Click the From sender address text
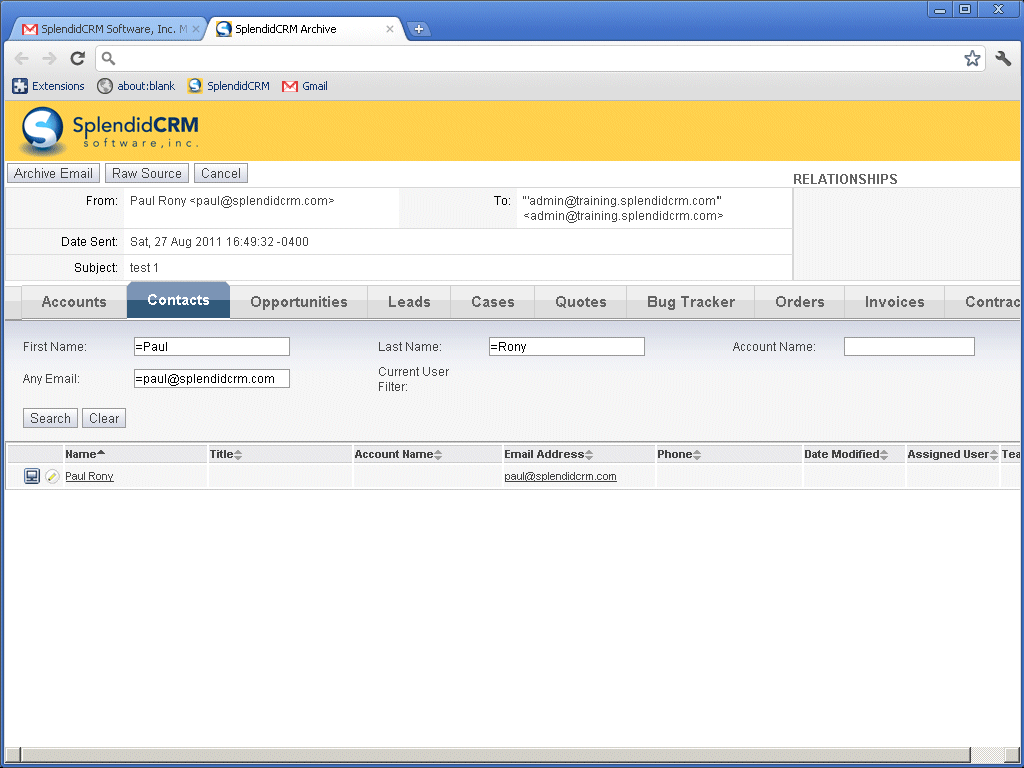 tap(232, 200)
